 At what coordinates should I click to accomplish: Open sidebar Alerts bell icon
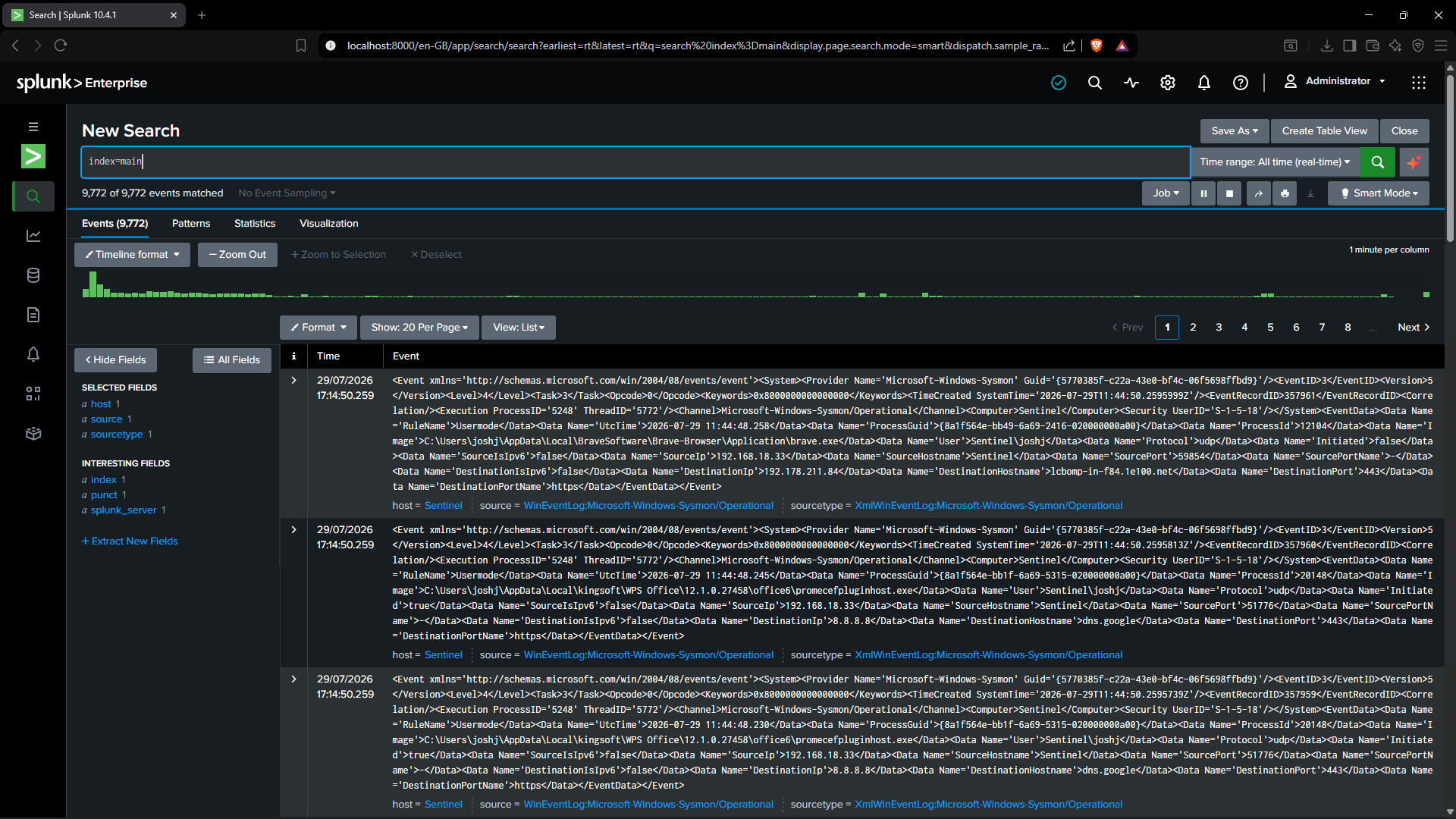(x=33, y=354)
